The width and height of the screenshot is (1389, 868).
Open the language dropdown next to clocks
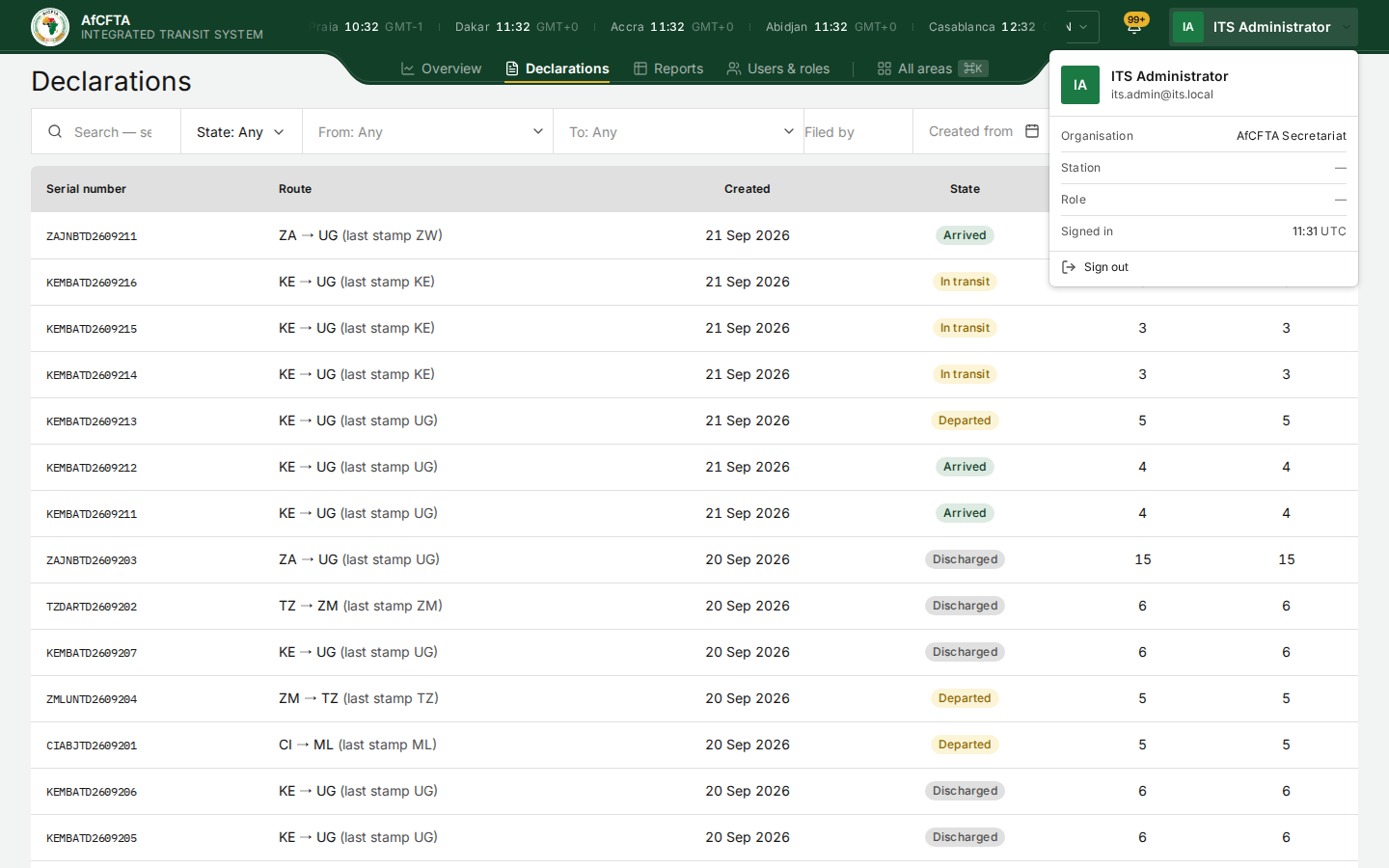point(1082,27)
